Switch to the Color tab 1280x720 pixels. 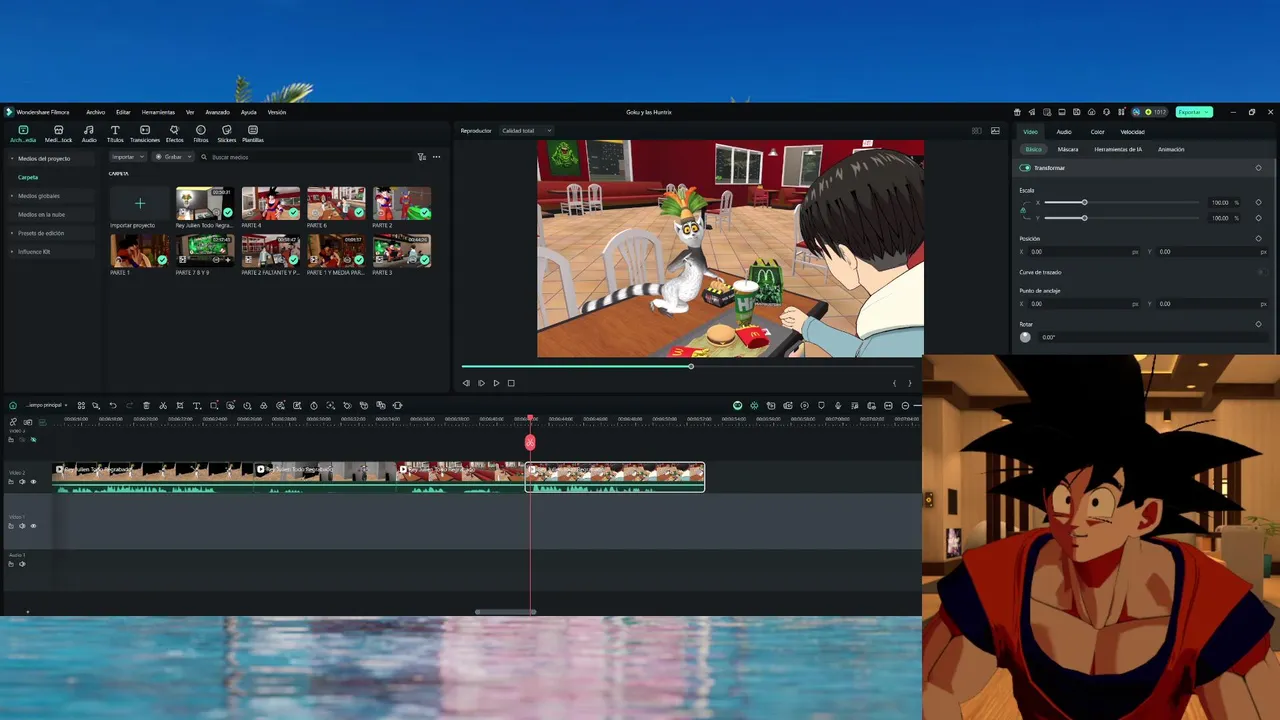pos(1097,132)
